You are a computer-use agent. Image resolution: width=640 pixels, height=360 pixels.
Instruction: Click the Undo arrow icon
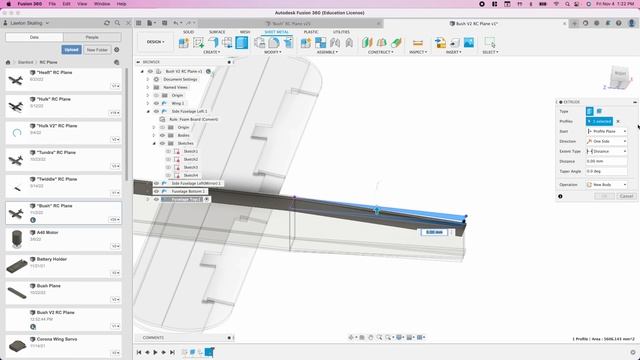(x=176, y=23)
